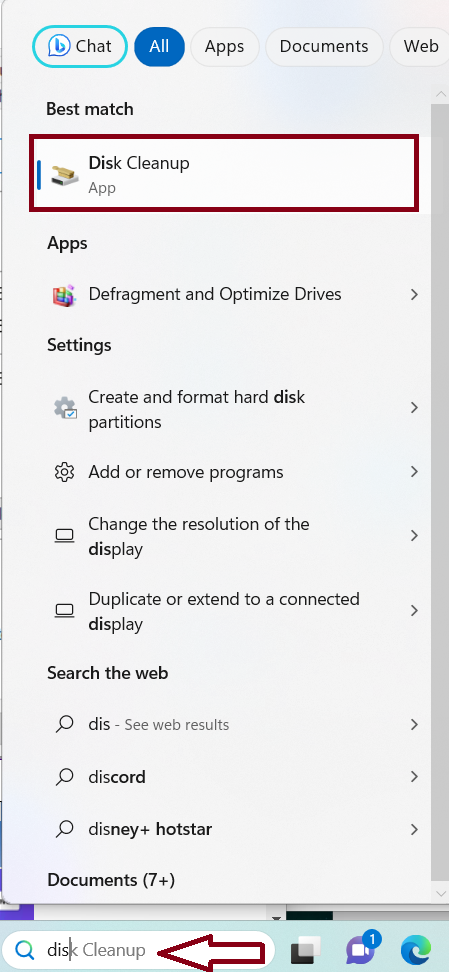Viewport: 449px width, 972px height.
Task: Click the taskbar search input field
Action: 138,950
